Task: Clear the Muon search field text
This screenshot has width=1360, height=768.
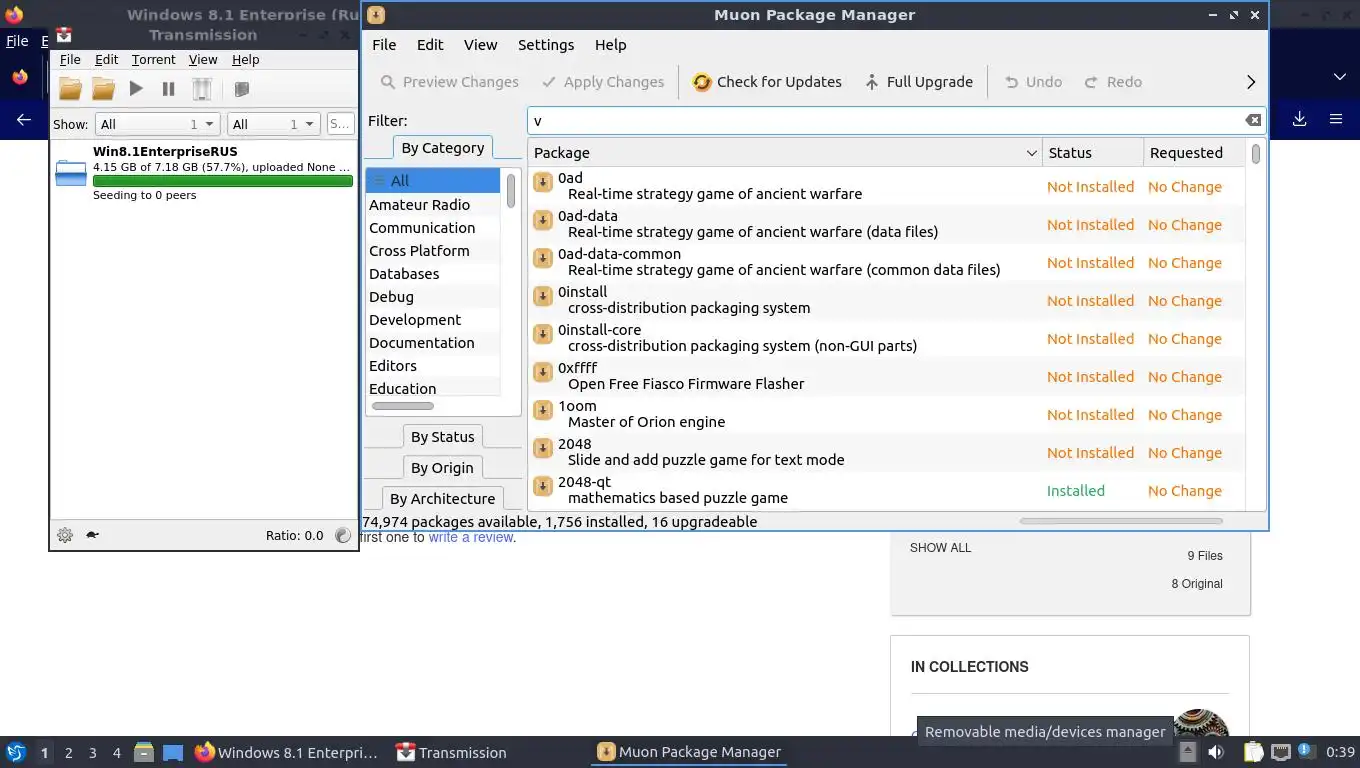Action: (x=1253, y=120)
